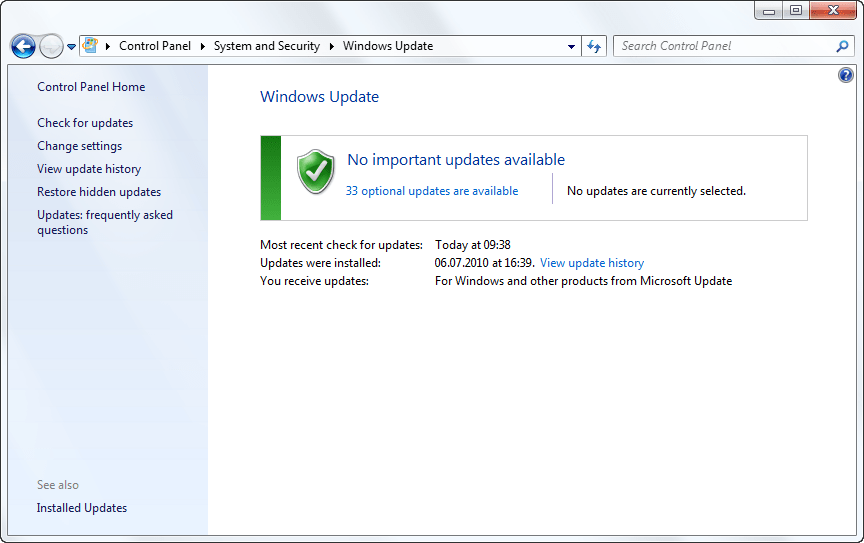Viewport: 864px width, 543px height.
Task: Click the magnifier search icon
Action: coord(842,46)
